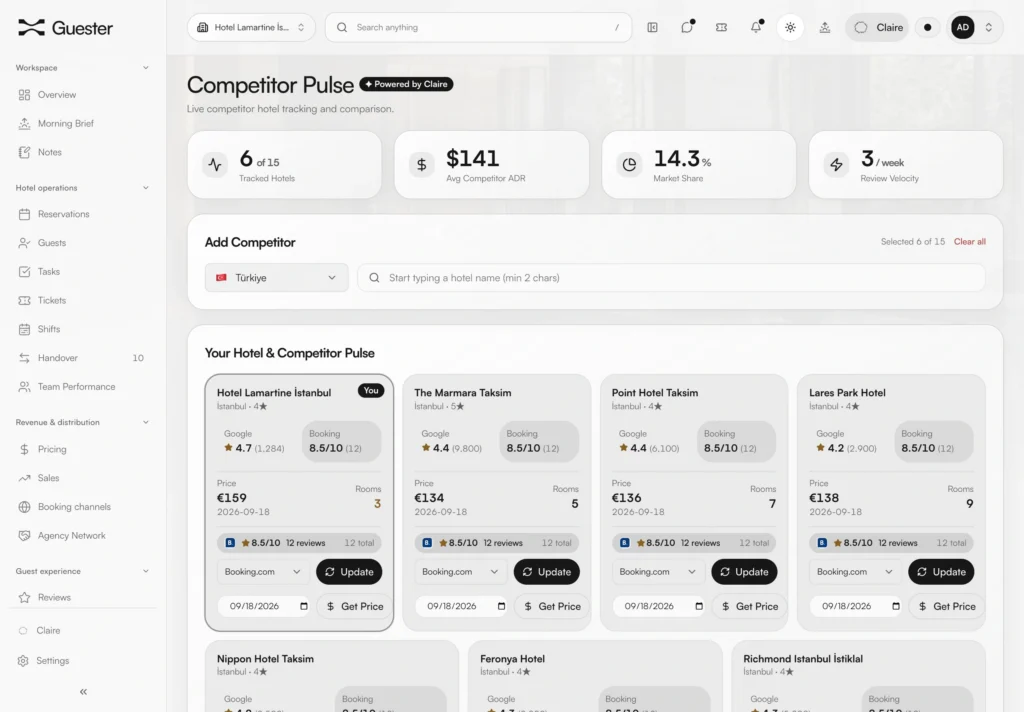Open the chat messages icon in top bar

[x=687, y=27]
